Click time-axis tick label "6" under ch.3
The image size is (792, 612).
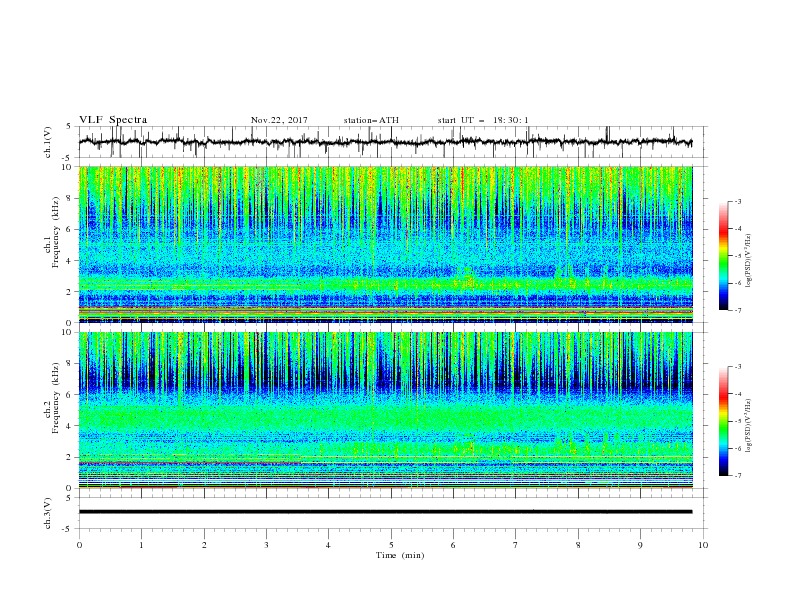tap(453, 545)
